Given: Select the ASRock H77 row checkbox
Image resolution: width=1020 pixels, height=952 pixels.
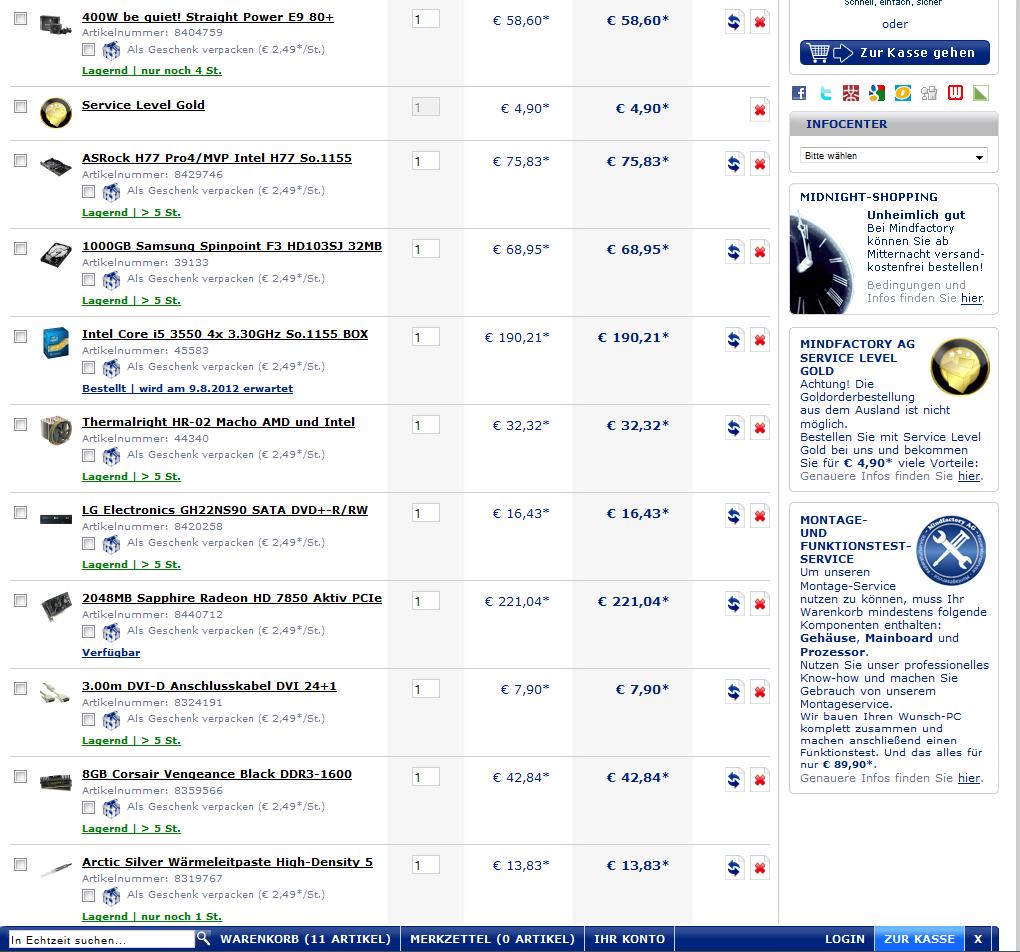Looking at the screenshot, I should point(21,160).
